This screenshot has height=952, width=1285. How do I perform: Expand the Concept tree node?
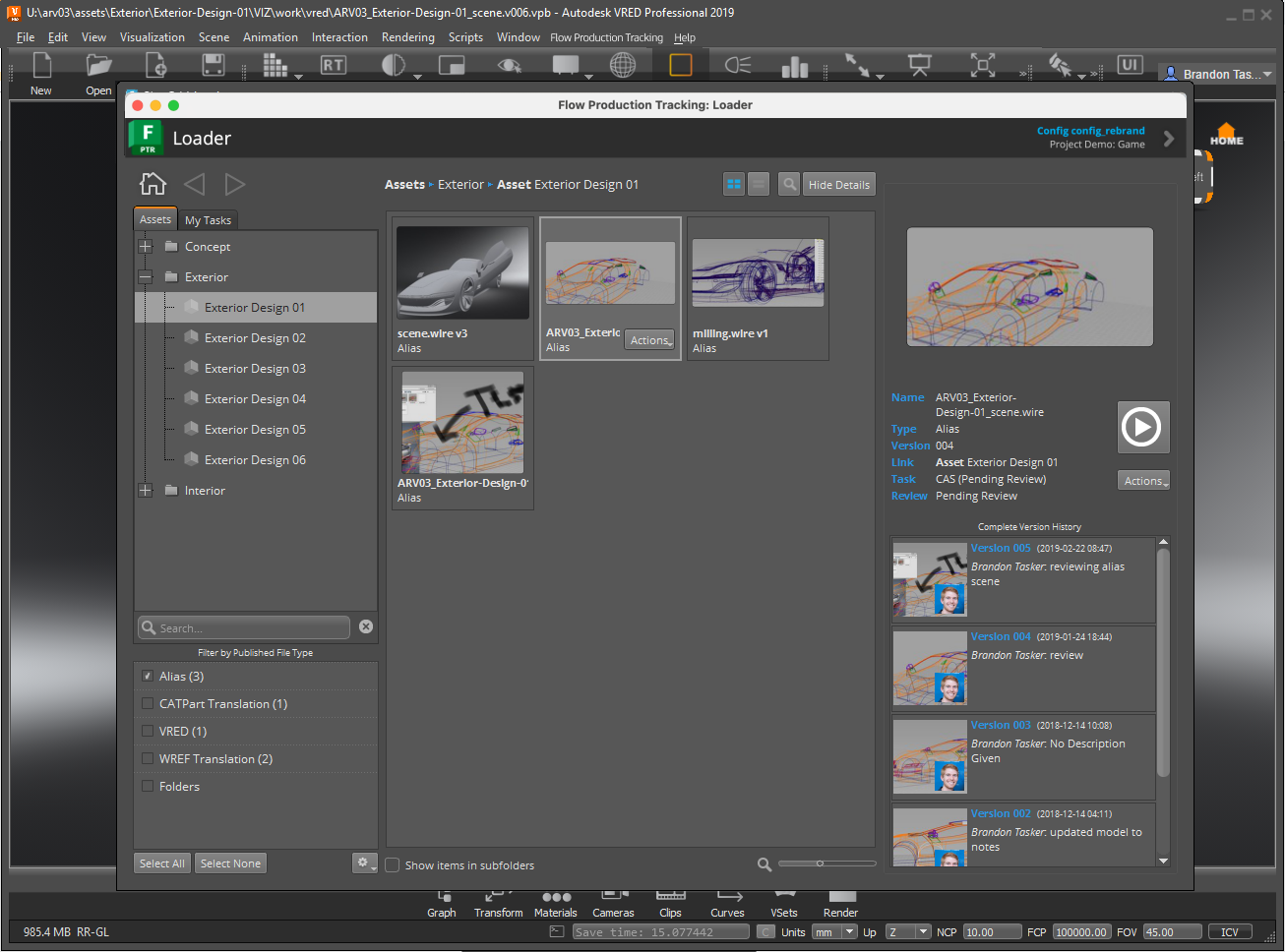(146, 247)
